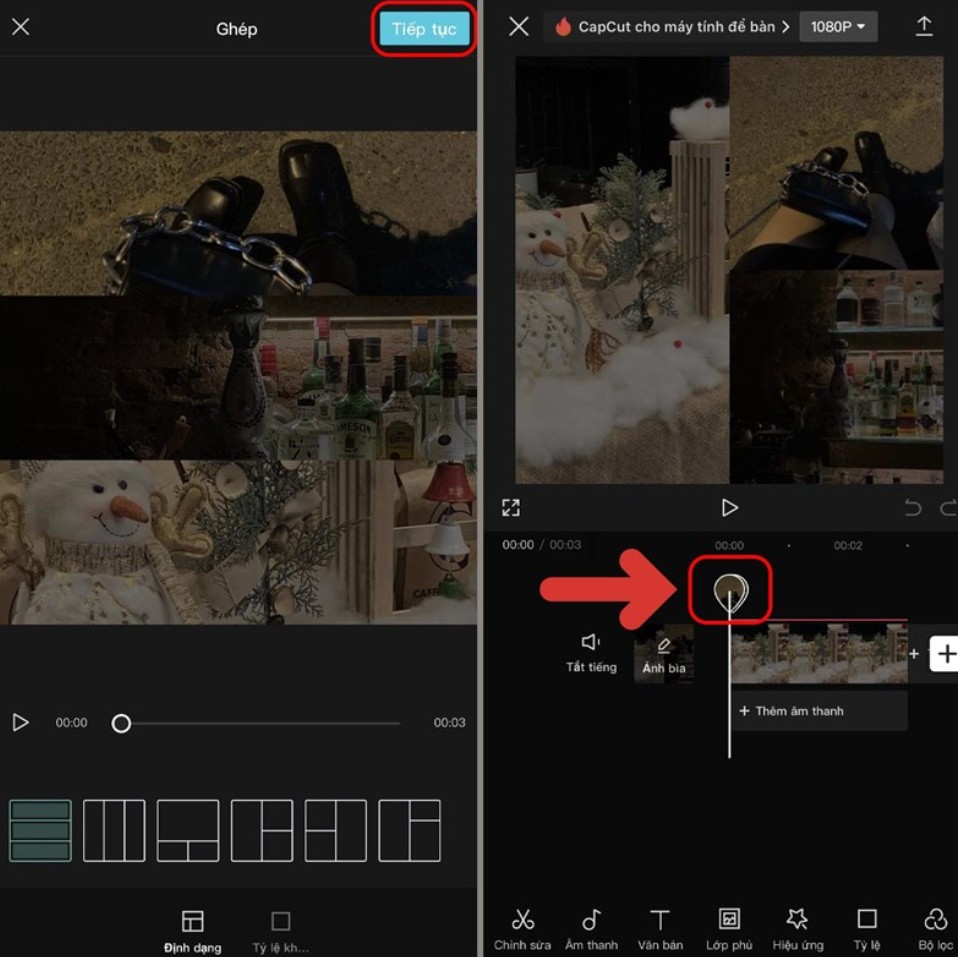
Task: Click the export upload icon
Action: coord(924,27)
